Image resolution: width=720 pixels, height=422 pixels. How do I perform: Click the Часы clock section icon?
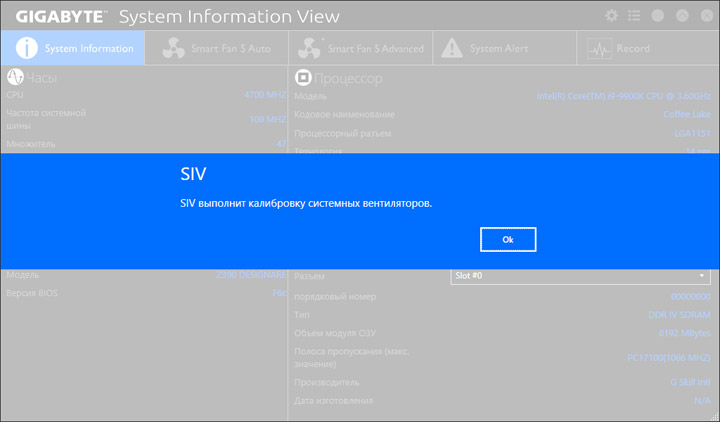pos(15,77)
